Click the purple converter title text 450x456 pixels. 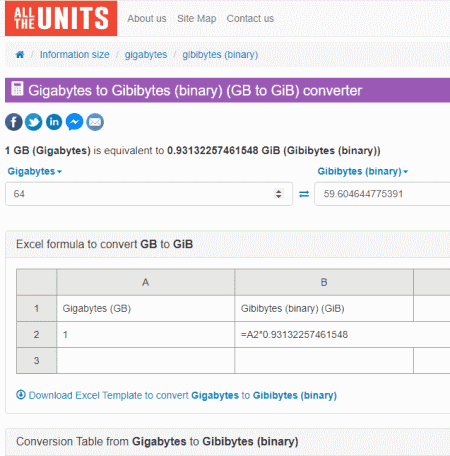195,90
